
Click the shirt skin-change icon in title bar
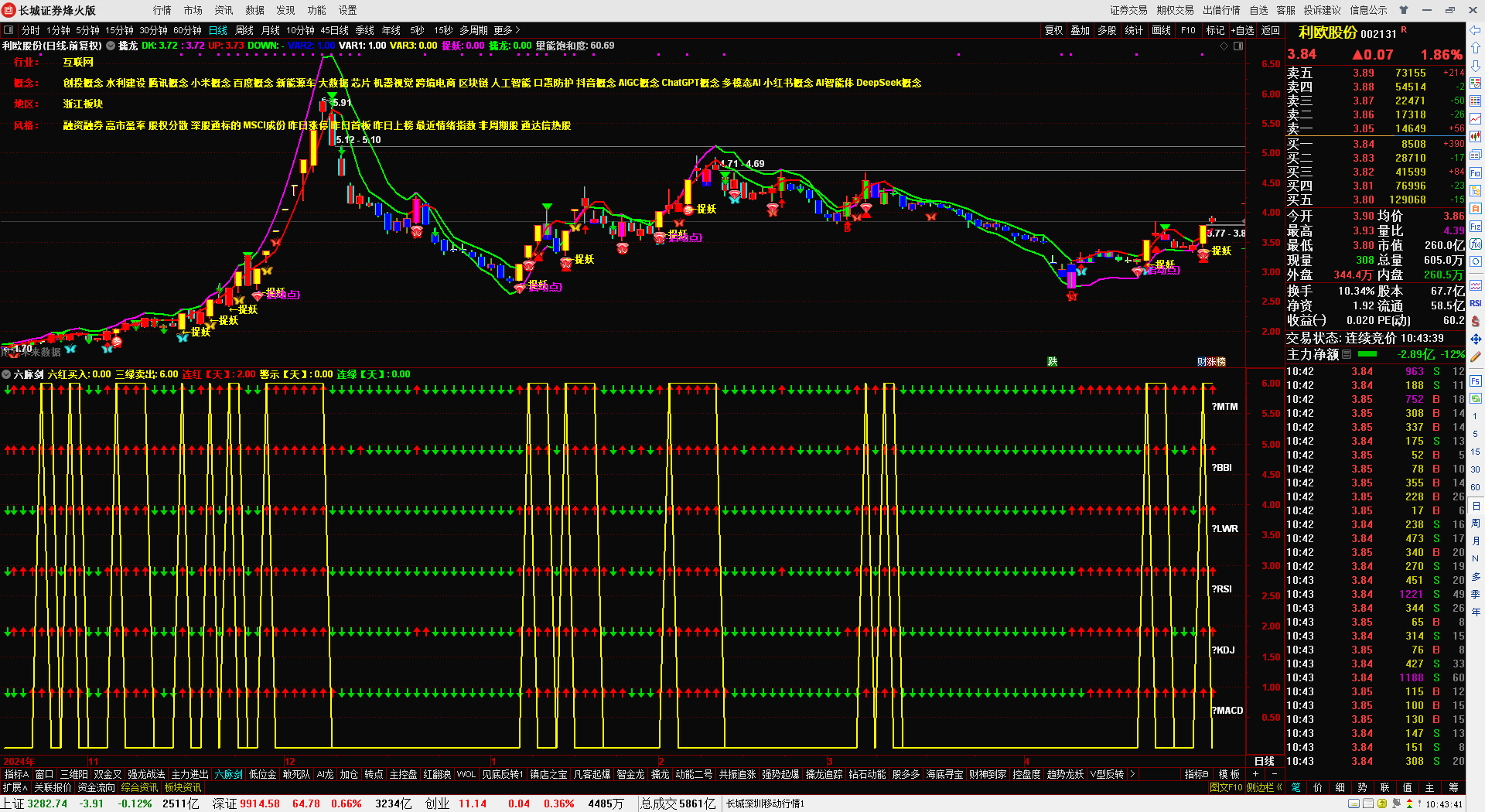(x=1404, y=10)
